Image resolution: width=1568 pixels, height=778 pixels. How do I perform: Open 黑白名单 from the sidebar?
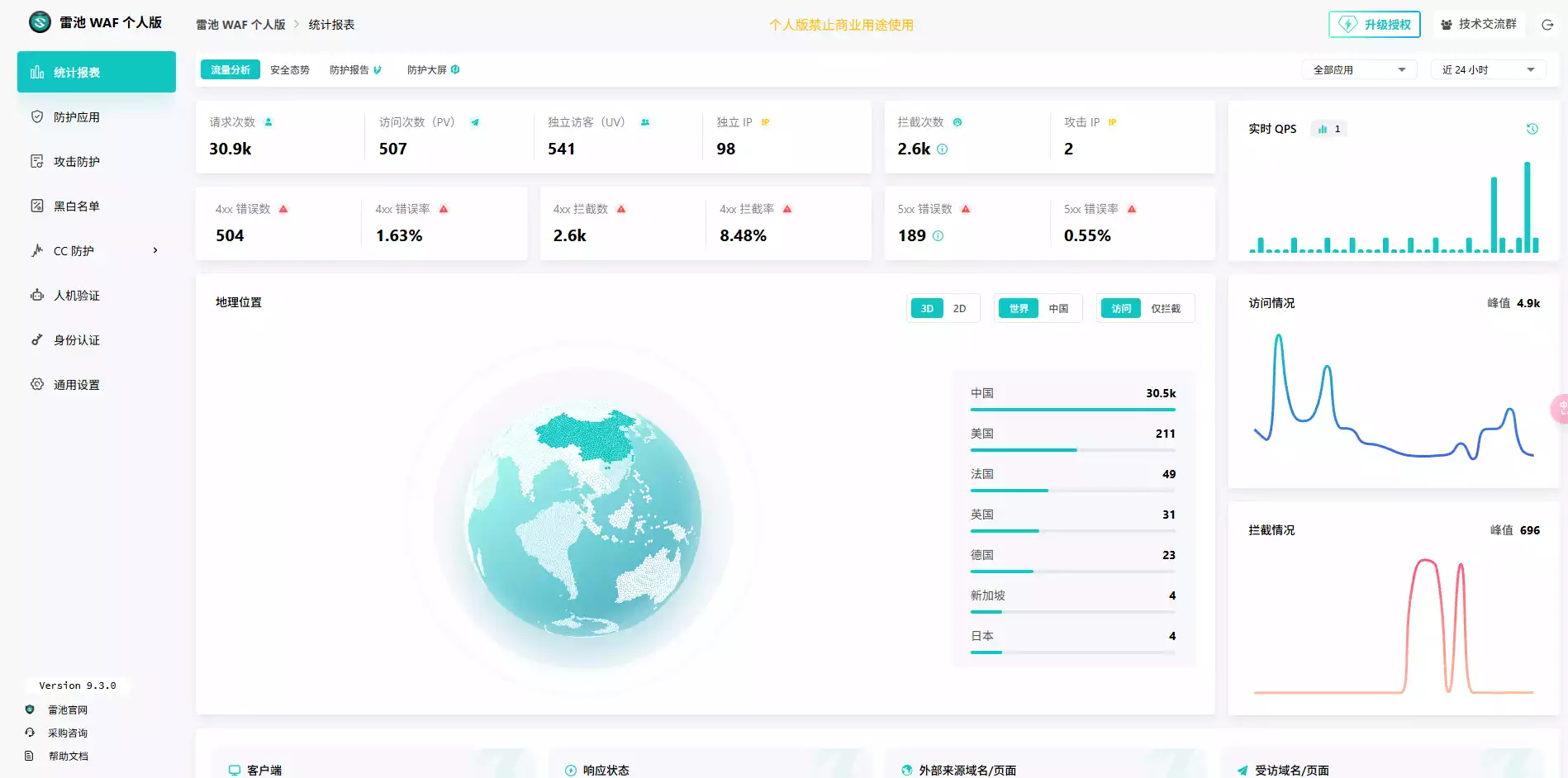(x=76, y=206)
